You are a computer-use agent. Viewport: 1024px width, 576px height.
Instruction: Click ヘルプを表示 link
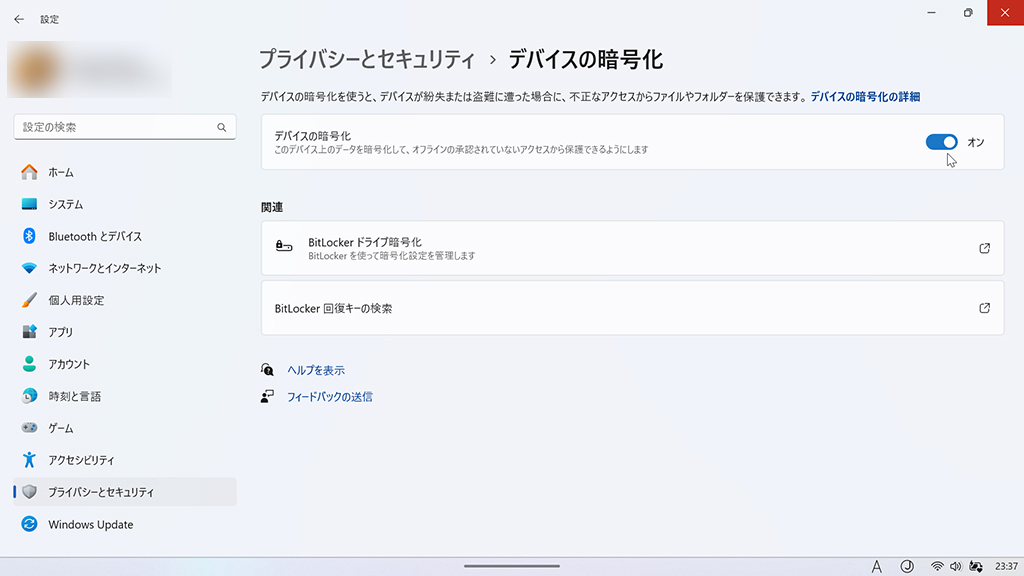pos(315,370)
